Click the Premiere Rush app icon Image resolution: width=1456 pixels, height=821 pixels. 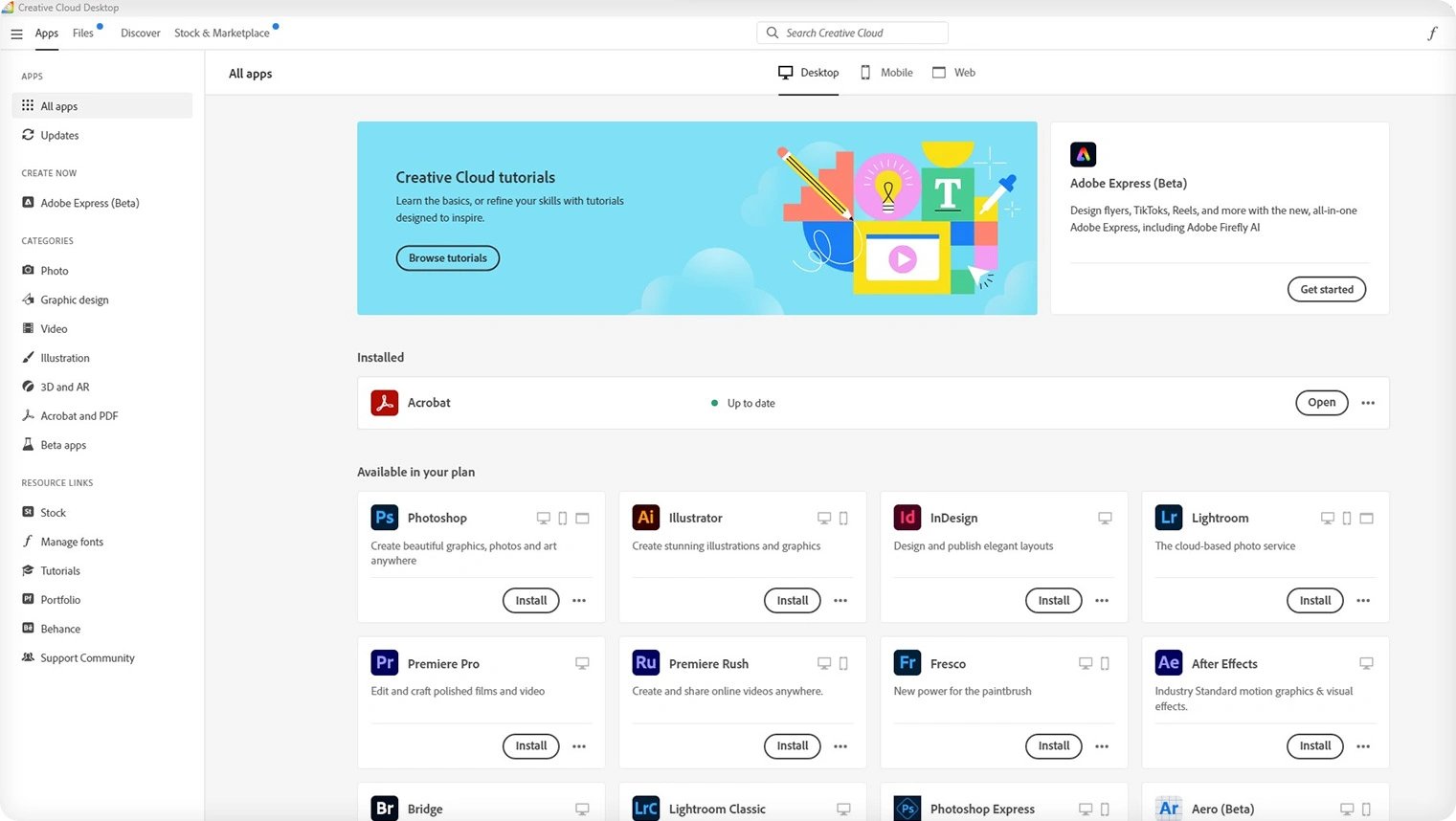pos(645,663)
